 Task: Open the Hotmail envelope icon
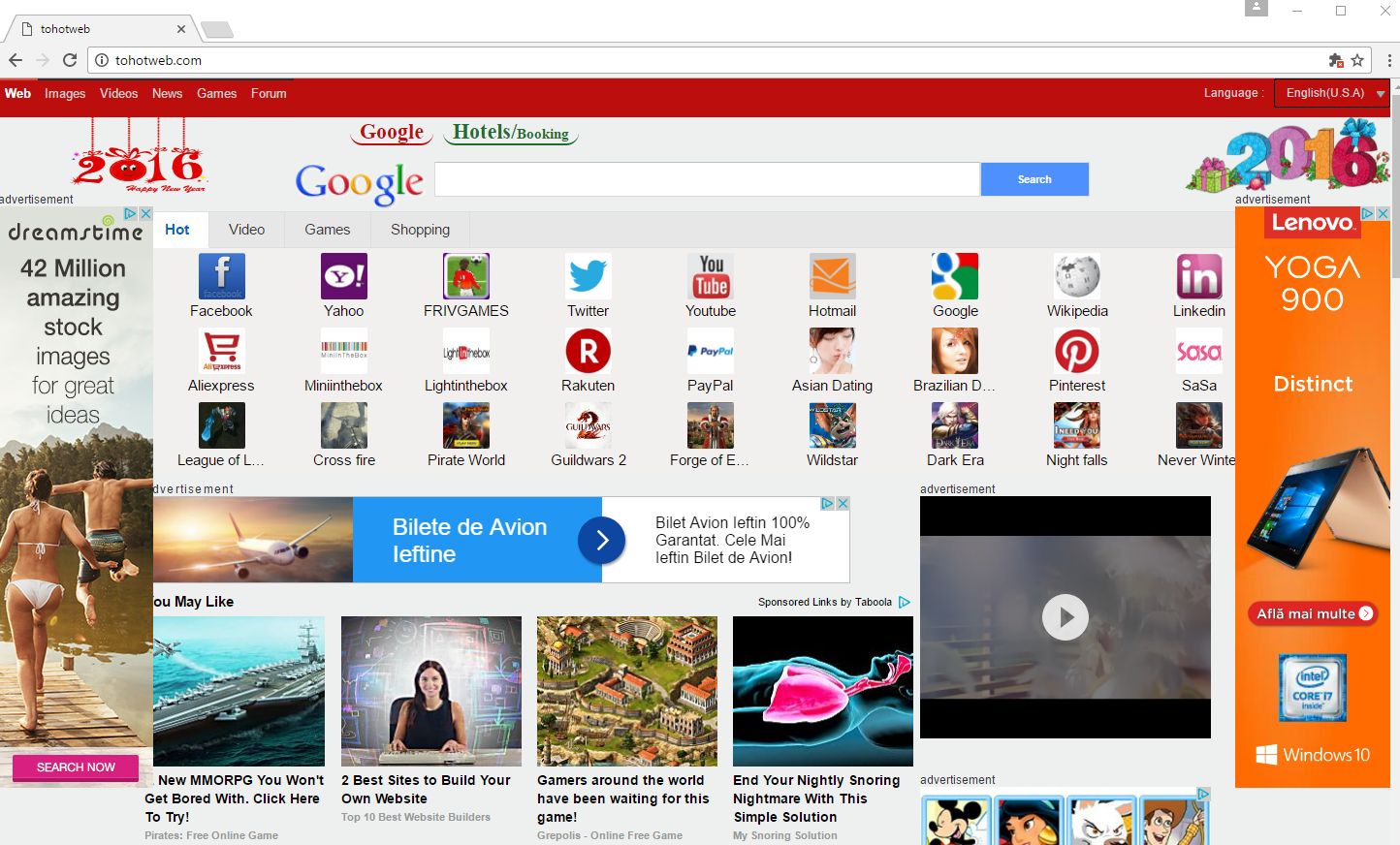click(833, 276)
